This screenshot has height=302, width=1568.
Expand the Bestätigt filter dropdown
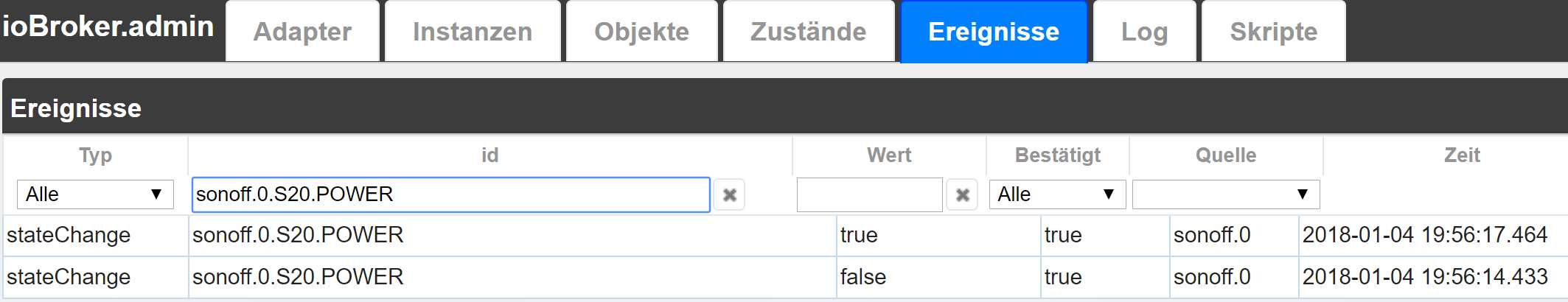click(1056, 194)
